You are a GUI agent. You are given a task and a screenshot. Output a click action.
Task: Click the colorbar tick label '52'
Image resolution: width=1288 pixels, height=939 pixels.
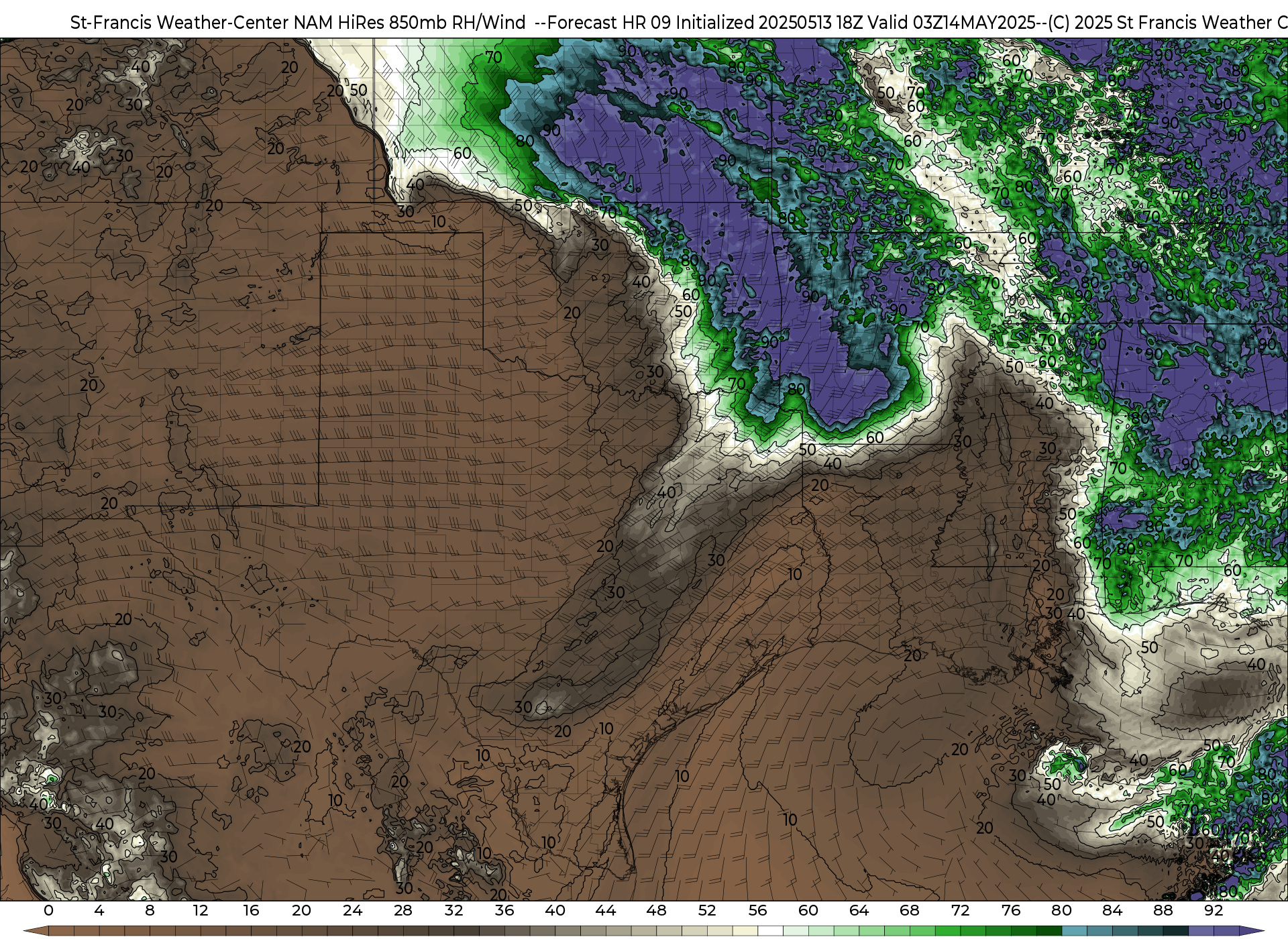pos(707,911)
